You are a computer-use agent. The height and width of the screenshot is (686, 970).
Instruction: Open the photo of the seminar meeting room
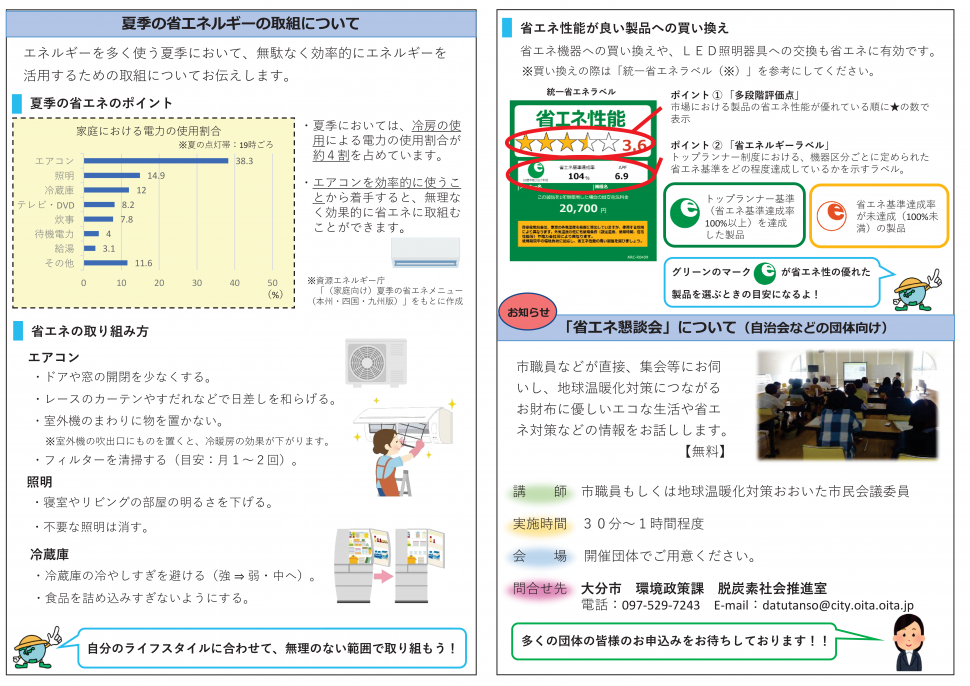(x=848, y=405)
